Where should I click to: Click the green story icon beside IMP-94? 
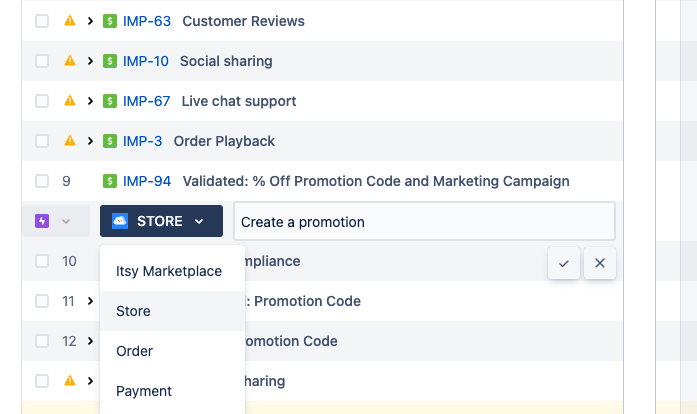click(110, 181)
